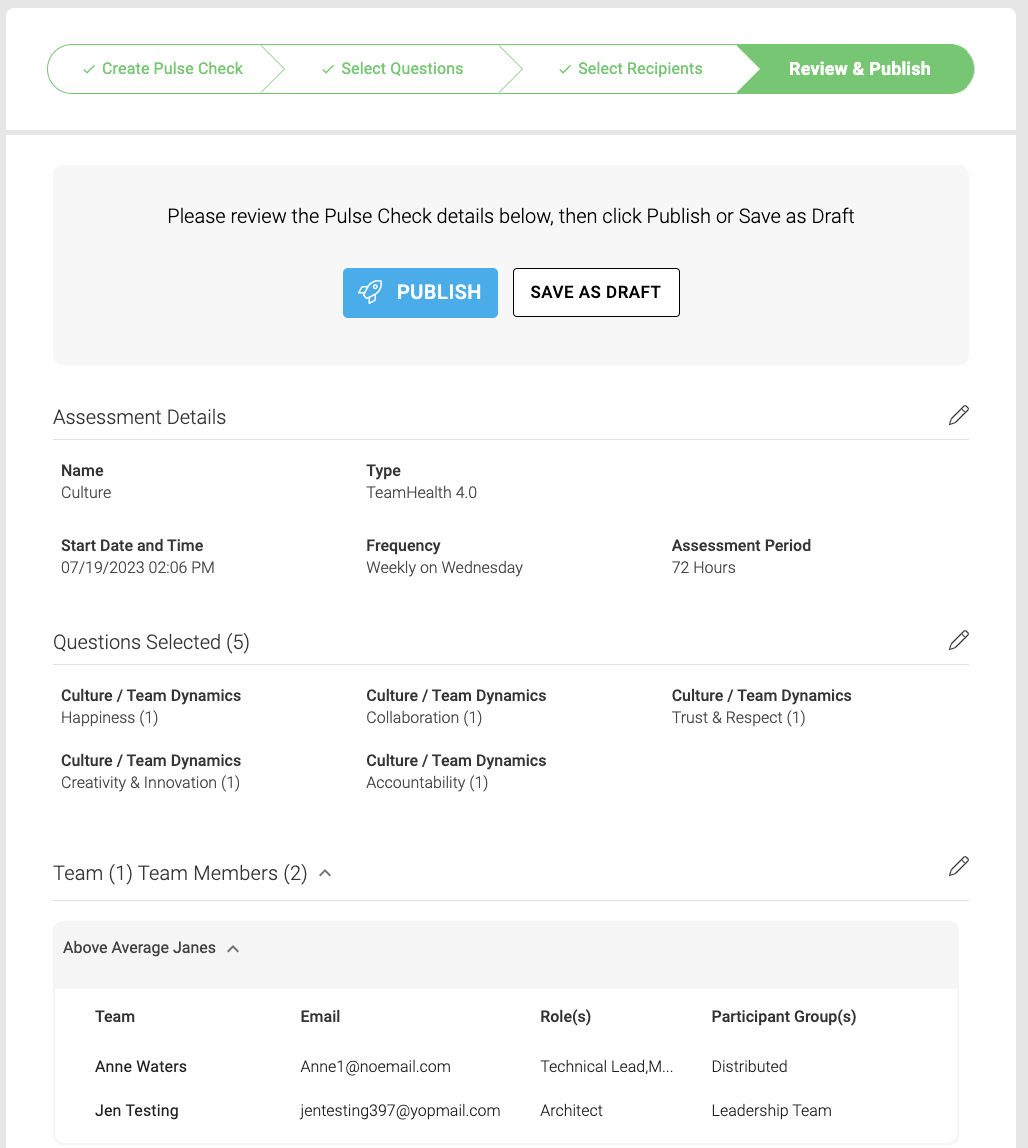Click truncated Technical Lead role text

click(606, 1066)
